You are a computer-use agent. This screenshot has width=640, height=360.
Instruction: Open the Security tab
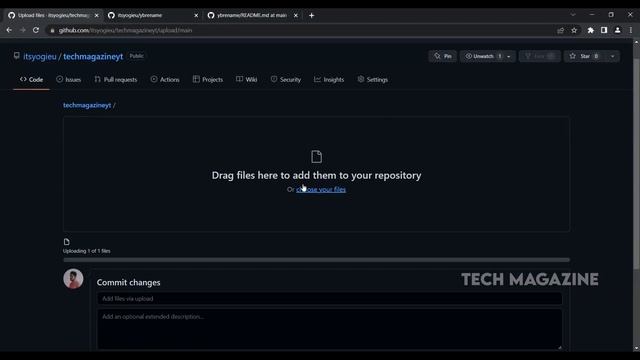[286, 80]
